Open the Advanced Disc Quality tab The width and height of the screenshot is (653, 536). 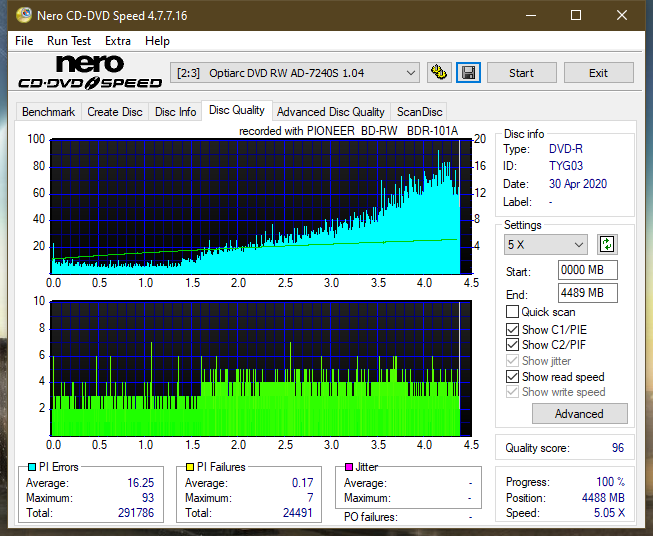pos(331,112)
